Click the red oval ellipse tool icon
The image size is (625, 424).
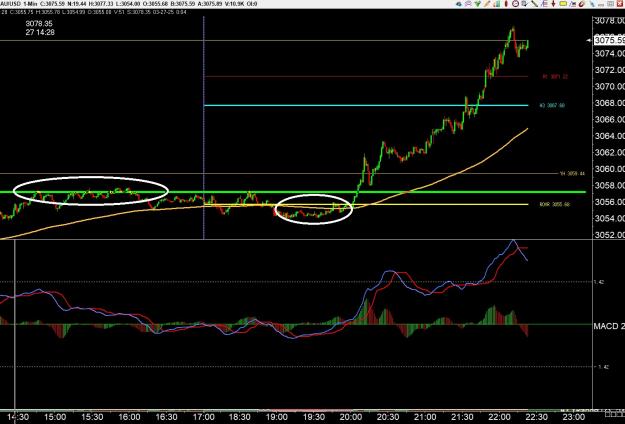coord(506,4)
